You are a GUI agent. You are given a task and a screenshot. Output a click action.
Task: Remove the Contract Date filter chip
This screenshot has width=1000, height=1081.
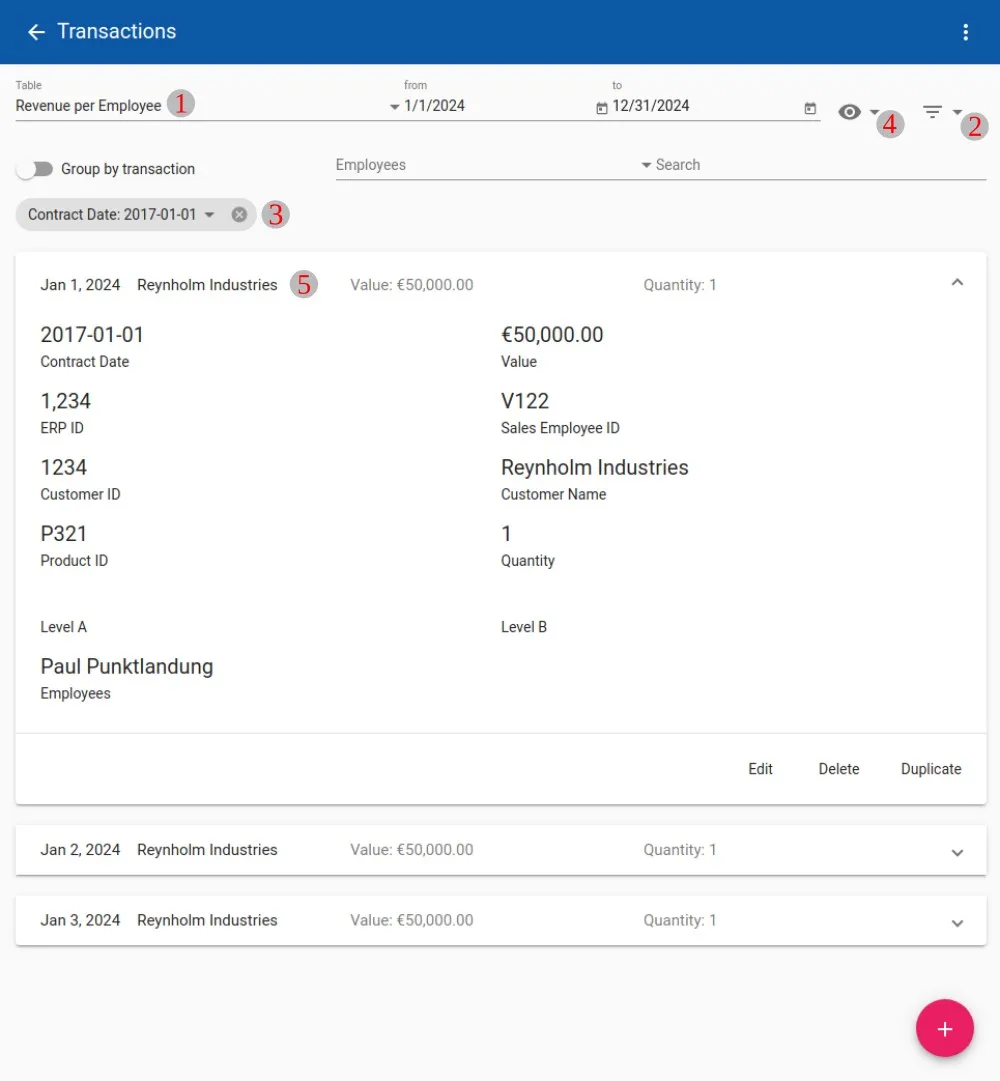tap(239, 214)
